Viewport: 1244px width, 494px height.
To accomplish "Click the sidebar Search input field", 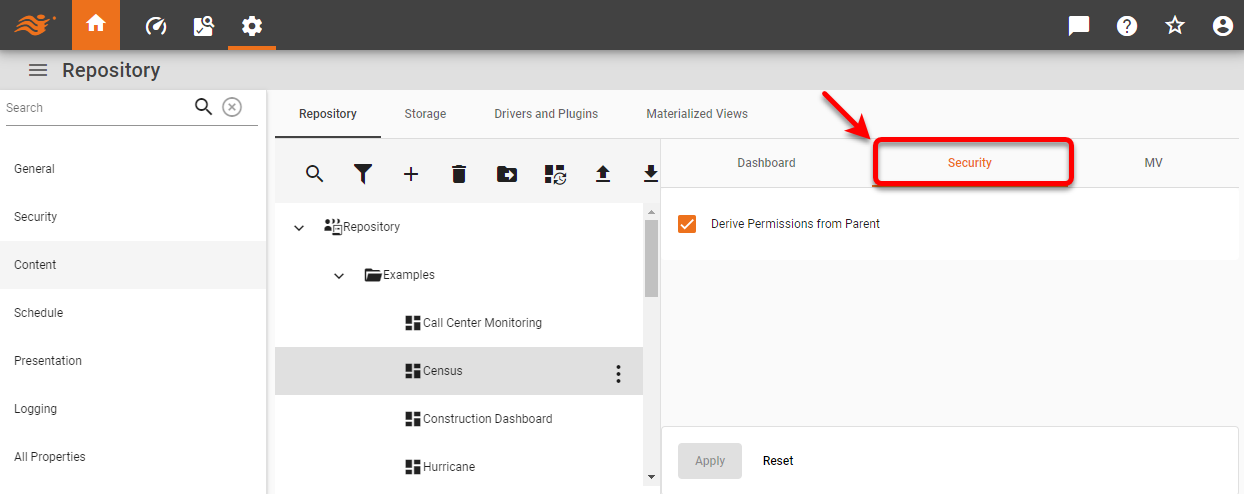I will 96,108.
